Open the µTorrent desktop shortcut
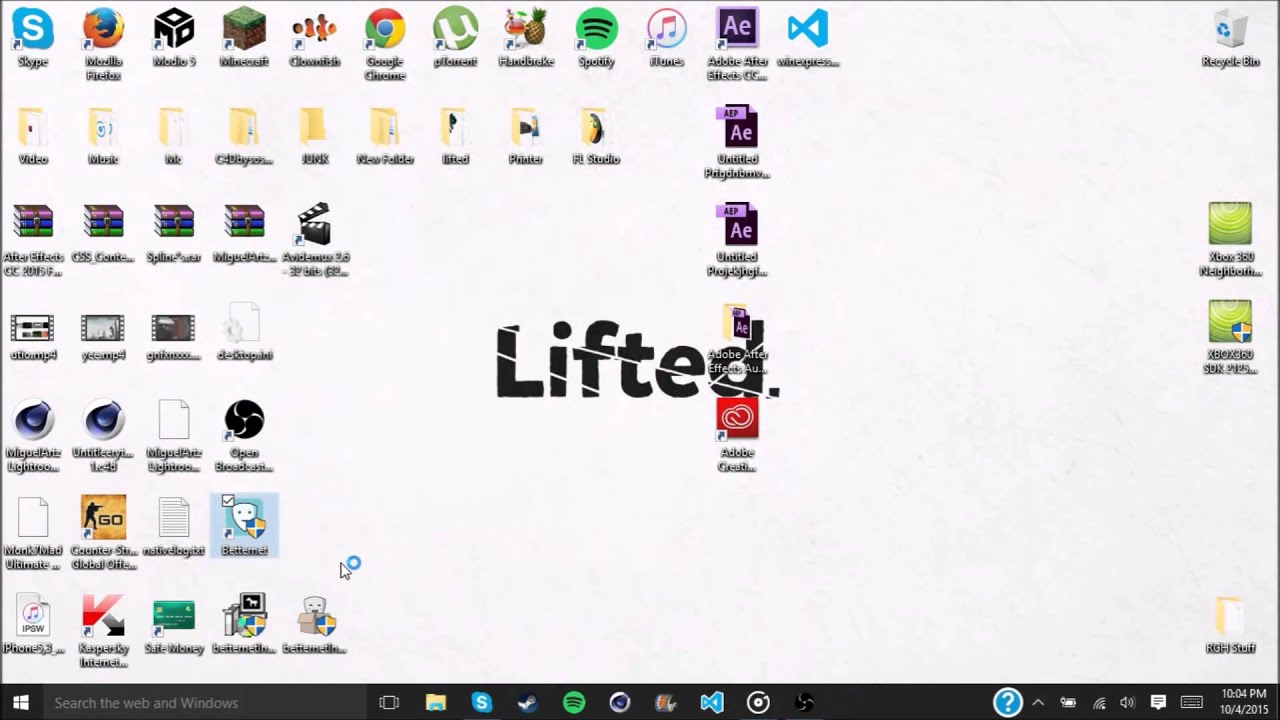The image size is (1280, 720). point(455,38)
